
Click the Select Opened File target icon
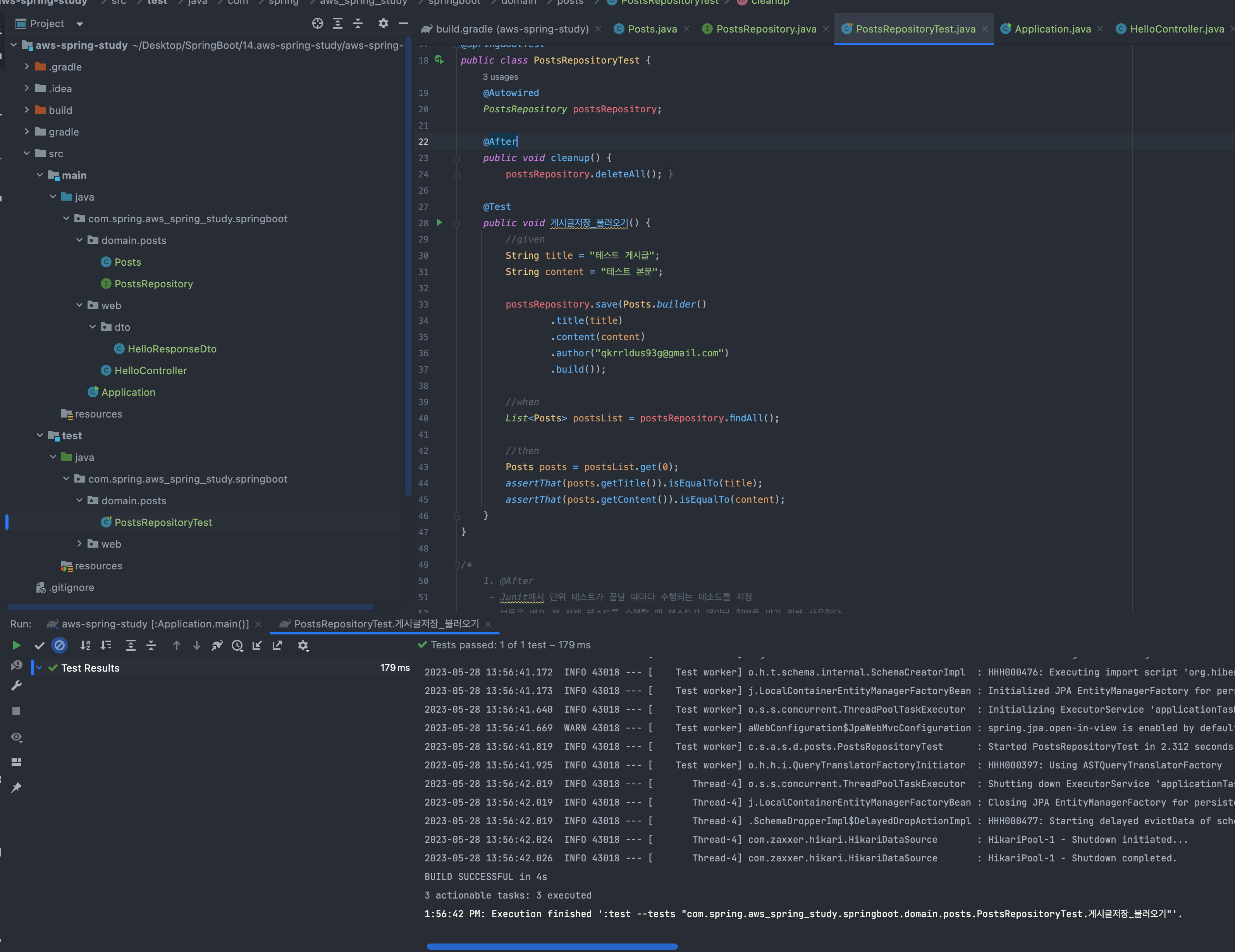click(x=317, y=23)
